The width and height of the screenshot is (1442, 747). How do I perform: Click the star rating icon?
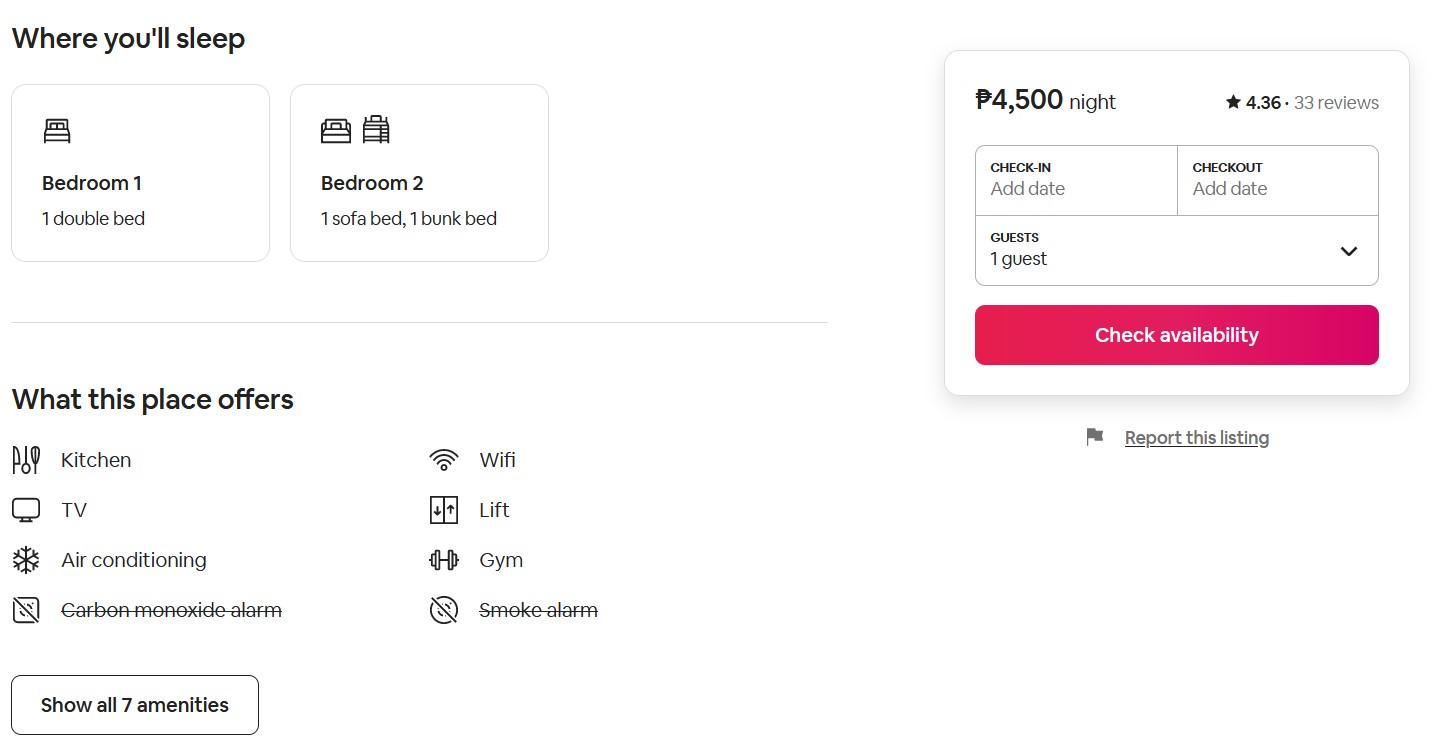[x=1233, y=102]
